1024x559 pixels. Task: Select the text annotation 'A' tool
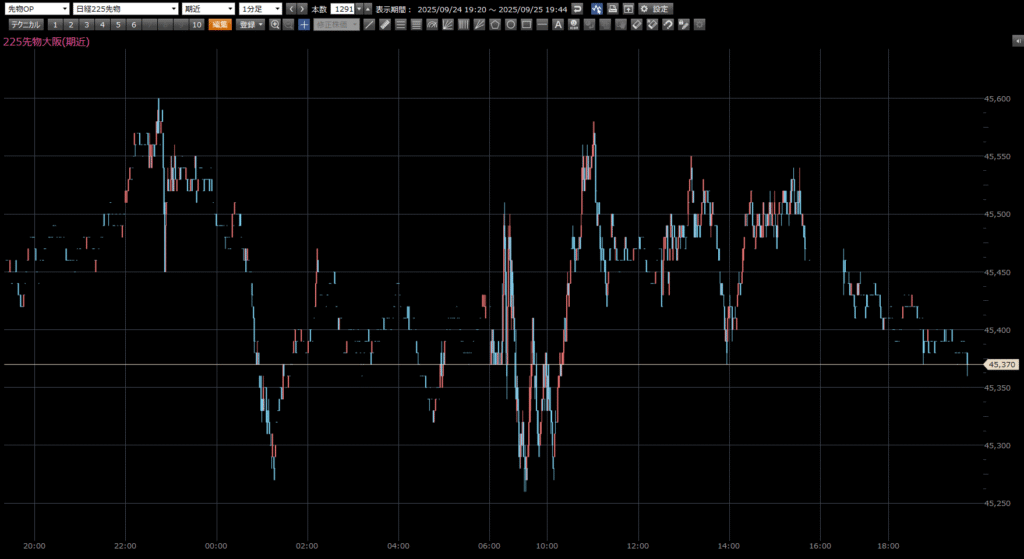[557, 24]
